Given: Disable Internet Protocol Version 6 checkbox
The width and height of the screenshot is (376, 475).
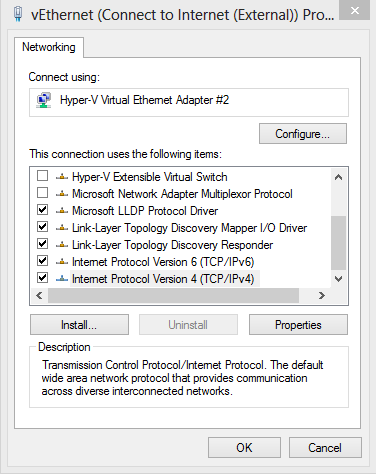Looking at the screenshot, I should point(42,261).
